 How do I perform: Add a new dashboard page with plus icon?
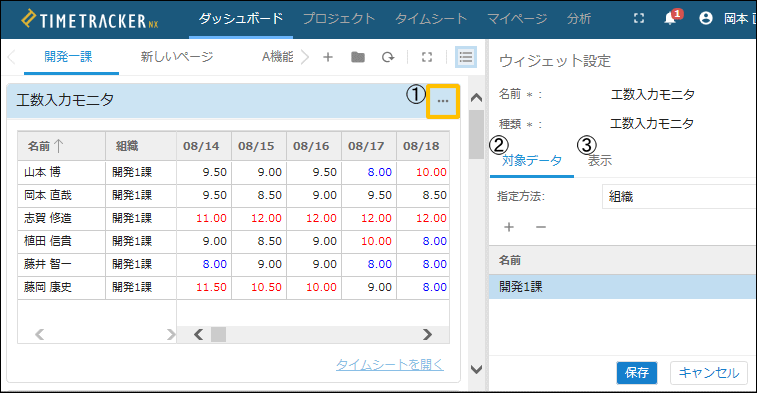pos(328,57)
